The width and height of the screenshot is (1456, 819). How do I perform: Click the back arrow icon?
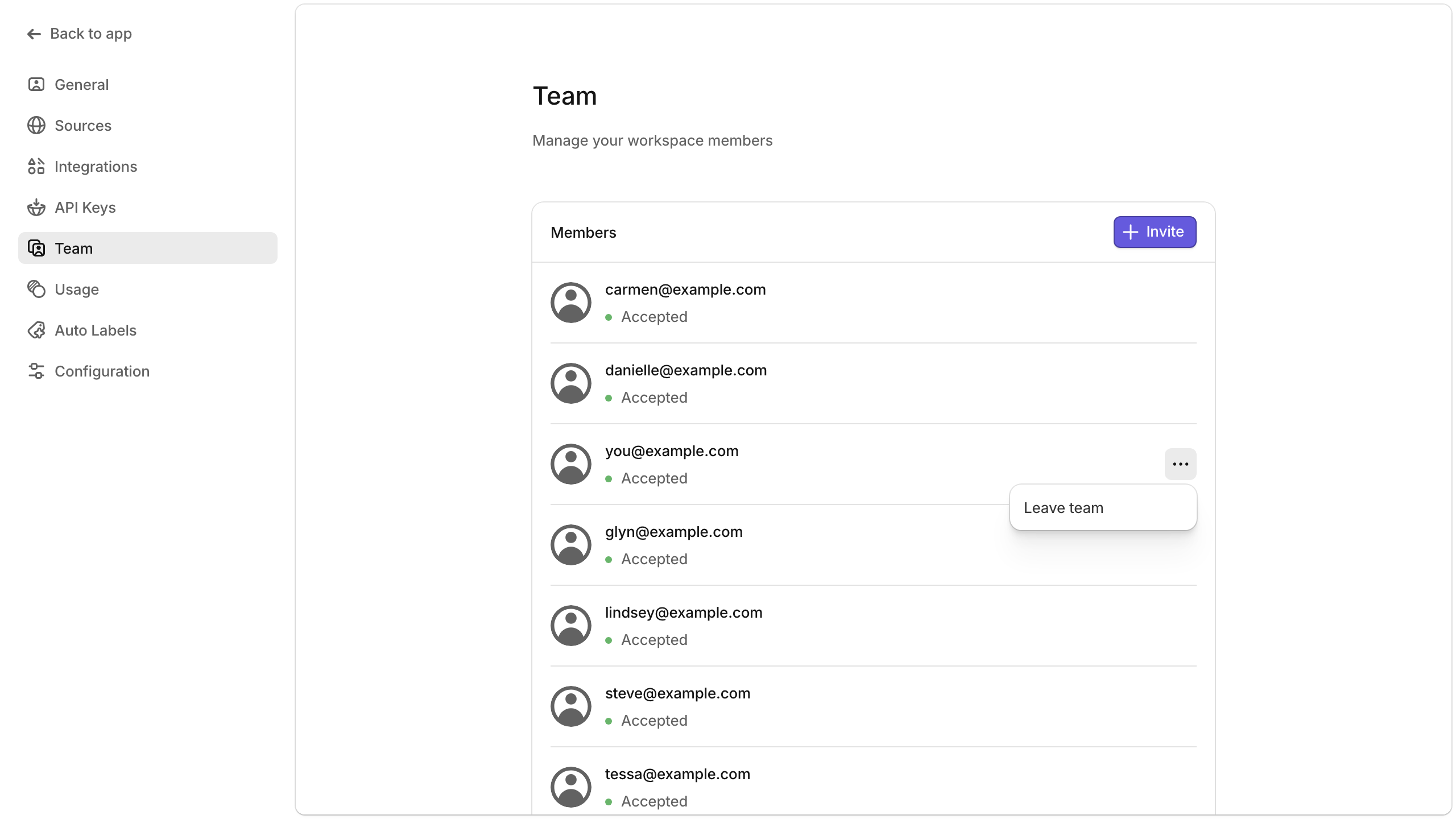(34, 34)
